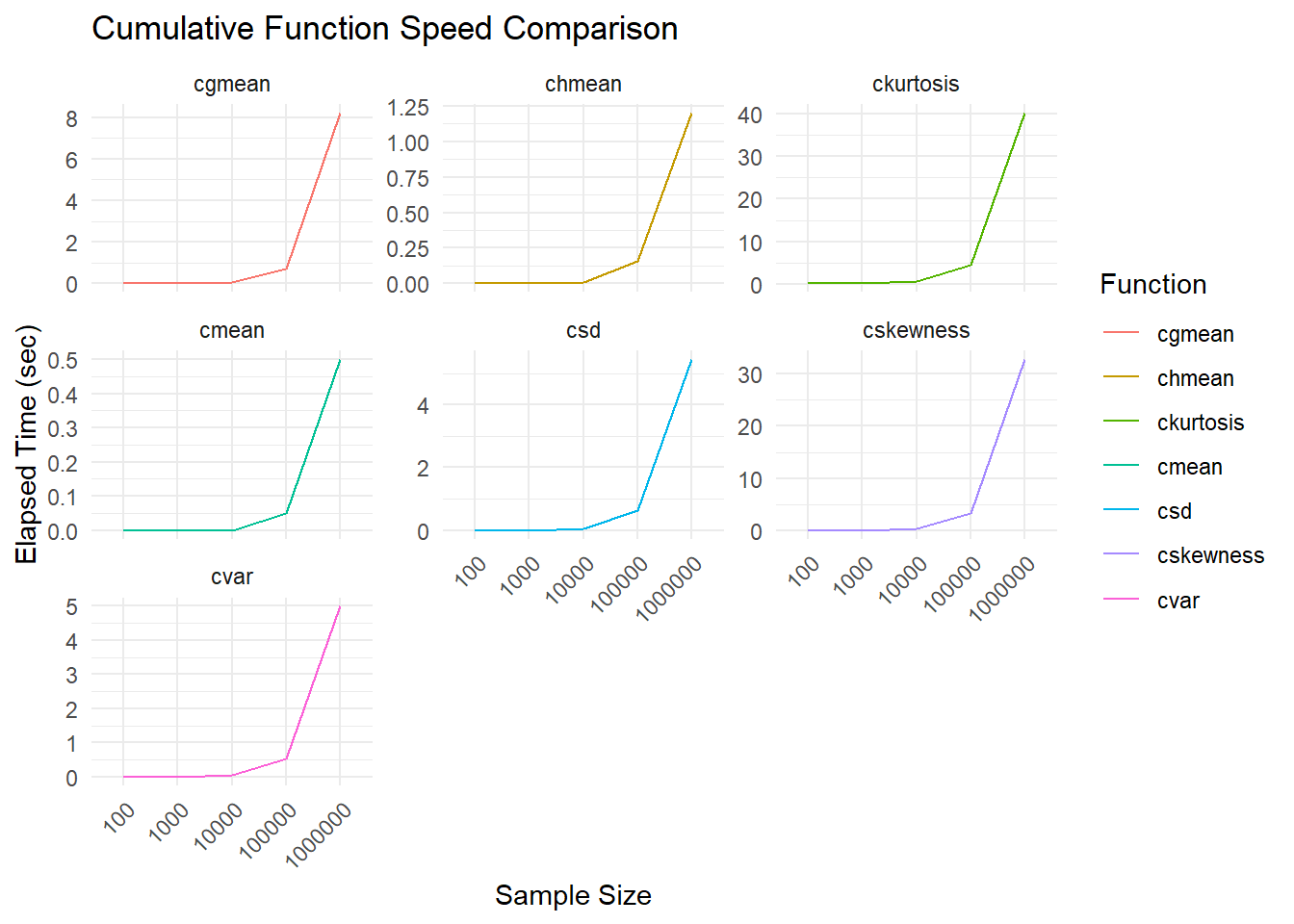Viewport: 1294px width, 924px height.
Task: Click the "Sample Size" x-axis title
Action: pos(573,895)
